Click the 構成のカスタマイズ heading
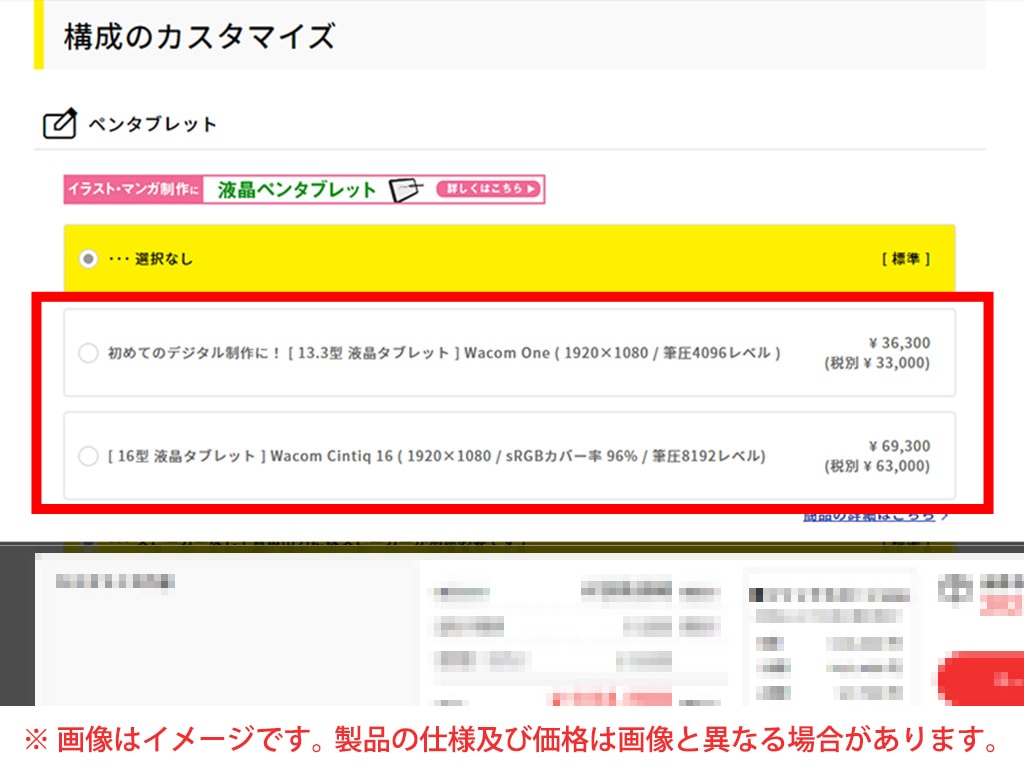 coord(200,37)
